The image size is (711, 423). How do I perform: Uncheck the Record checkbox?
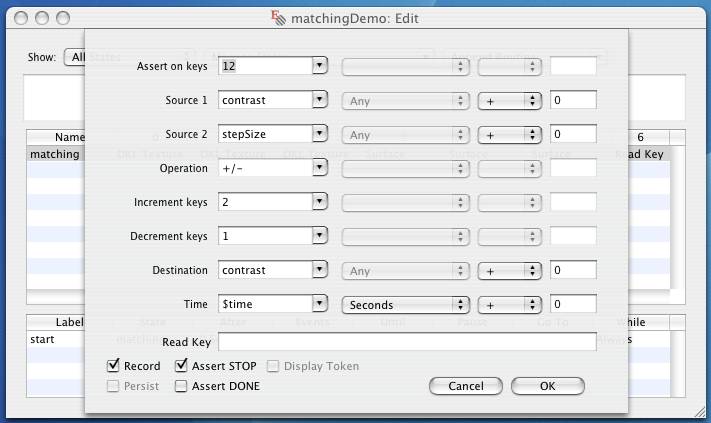113,365
